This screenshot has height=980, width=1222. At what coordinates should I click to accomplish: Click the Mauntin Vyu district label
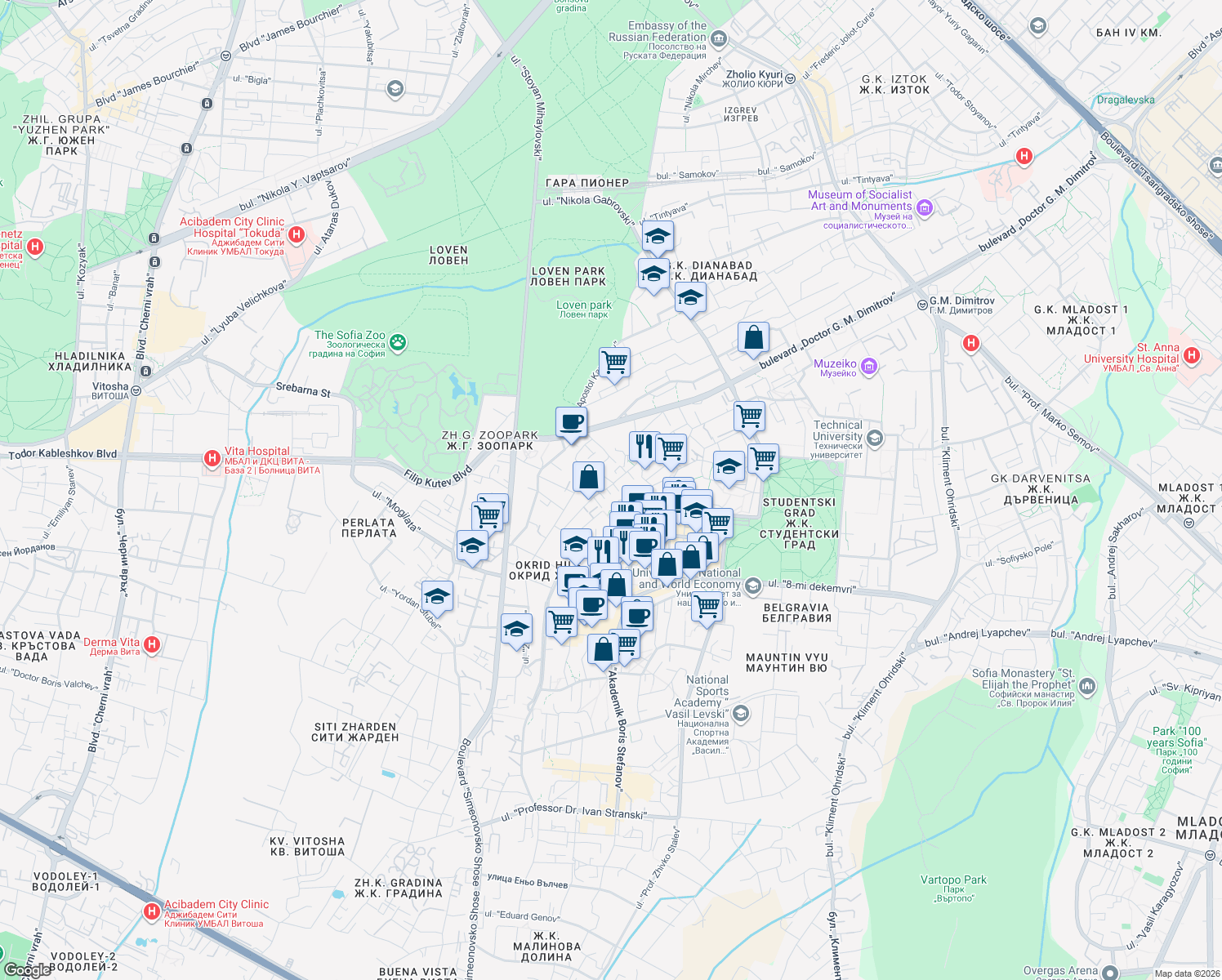coord(787,662)
